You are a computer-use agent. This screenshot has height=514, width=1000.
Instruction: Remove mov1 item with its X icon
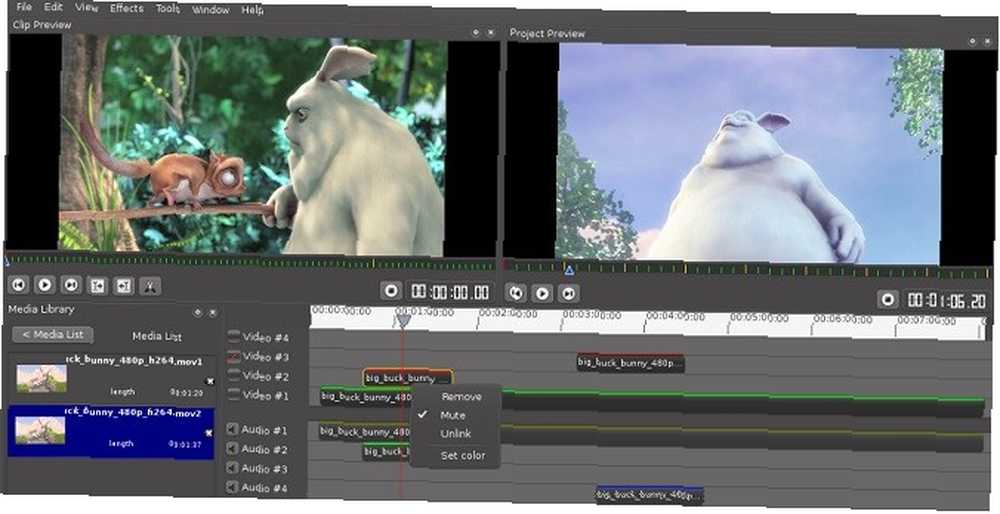point(210,381)
